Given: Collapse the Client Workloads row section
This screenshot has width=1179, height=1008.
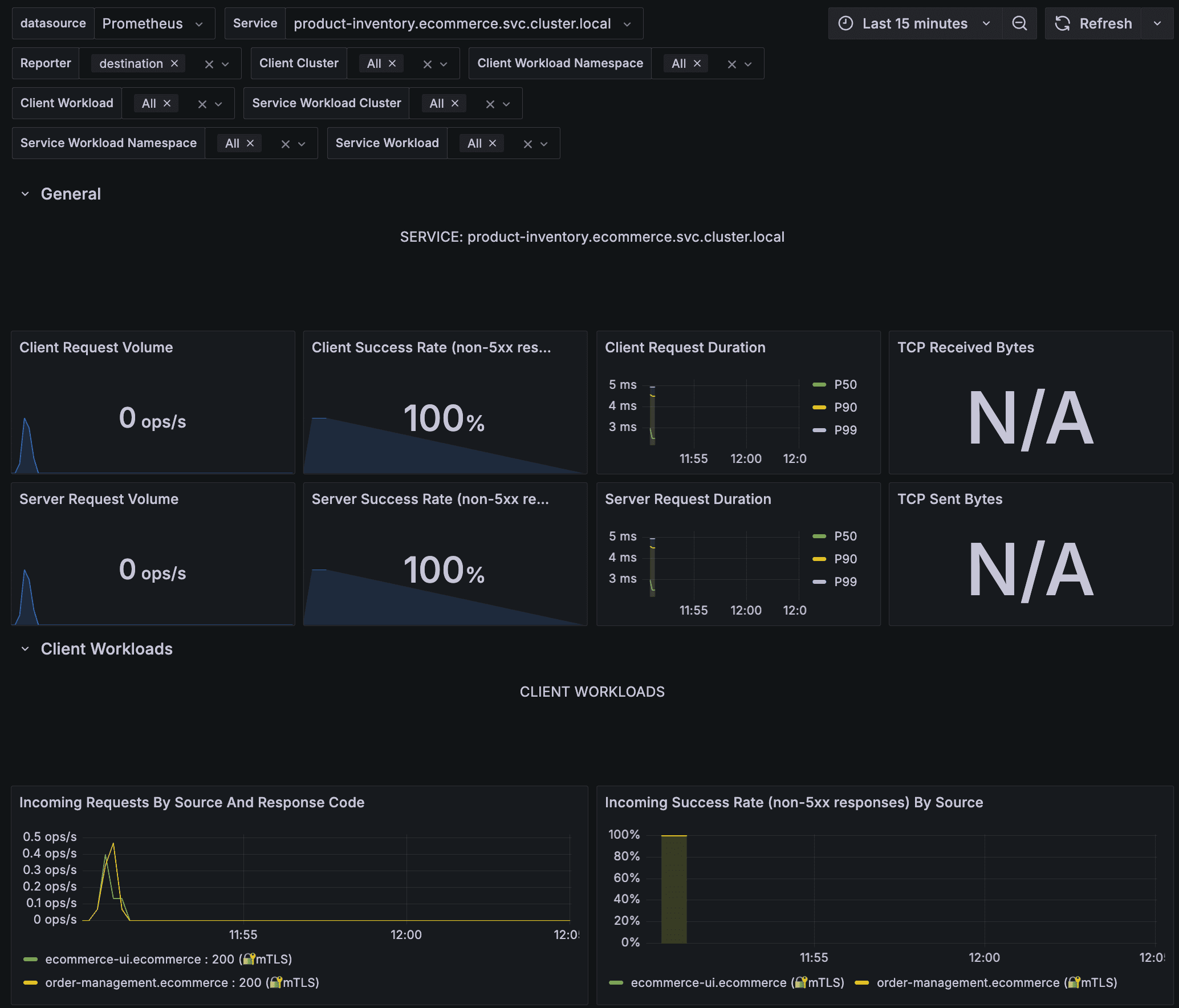Looking at the screenshot, I should (x=25, y=649).
